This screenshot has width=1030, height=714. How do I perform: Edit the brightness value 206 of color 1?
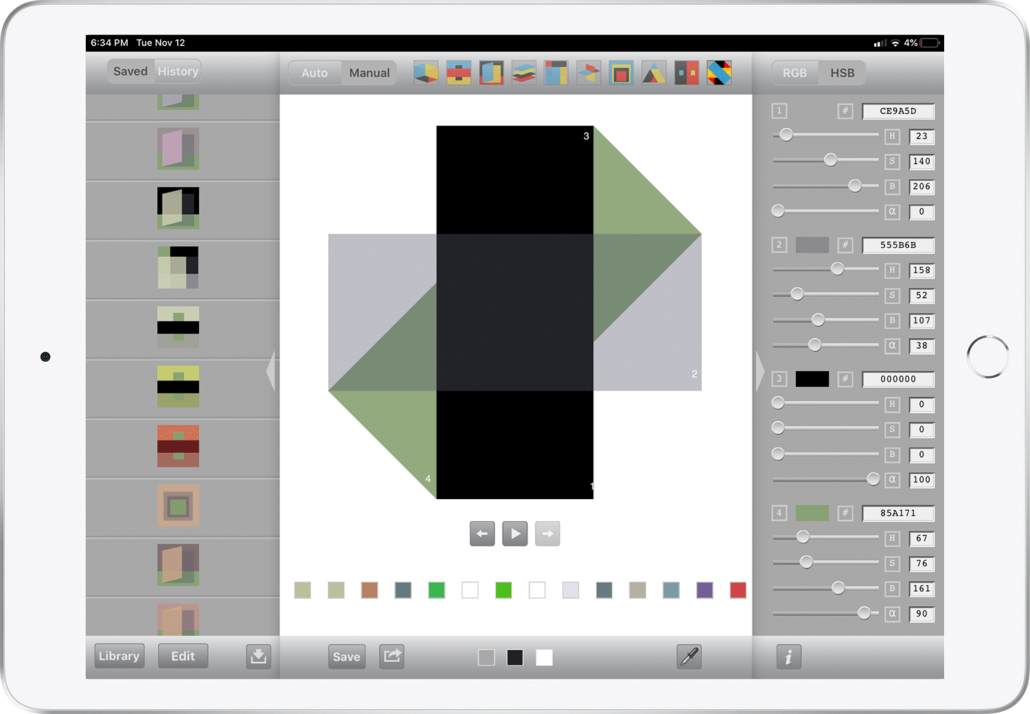[x=922, y=187]
